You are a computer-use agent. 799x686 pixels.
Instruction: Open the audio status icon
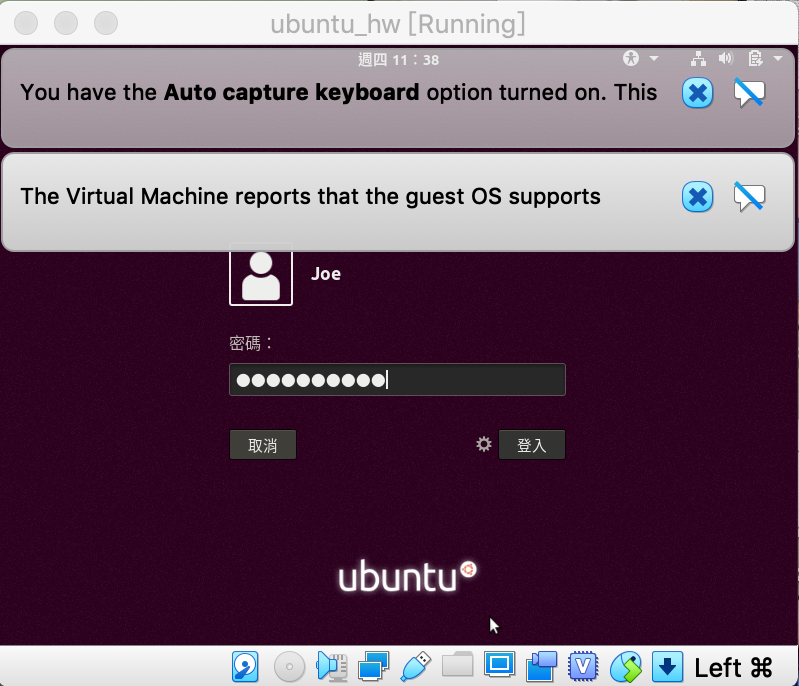pos(332,666)
